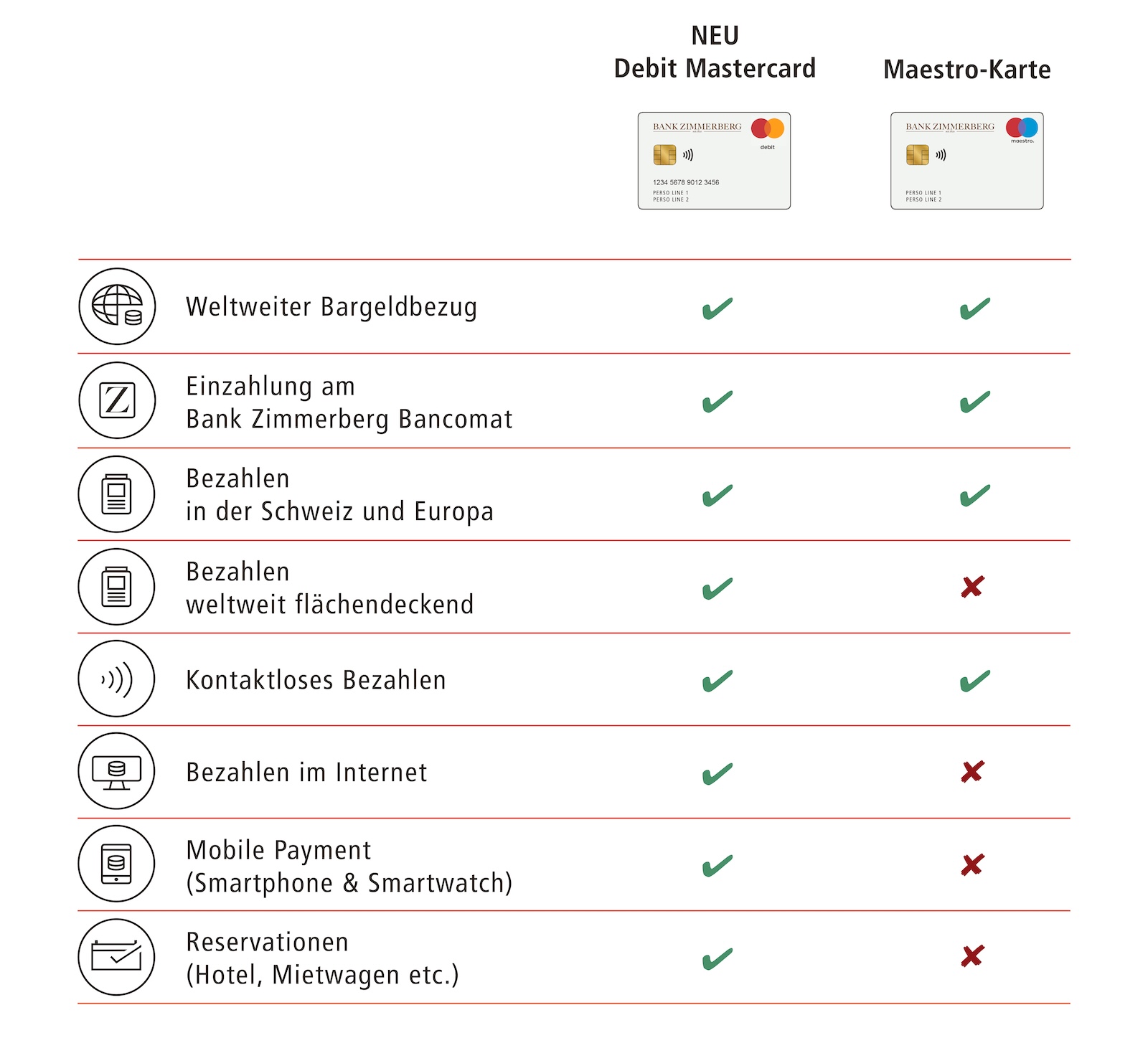
Task: Click the Kontaktloses Bezahlen label
Action: (316, 680)
